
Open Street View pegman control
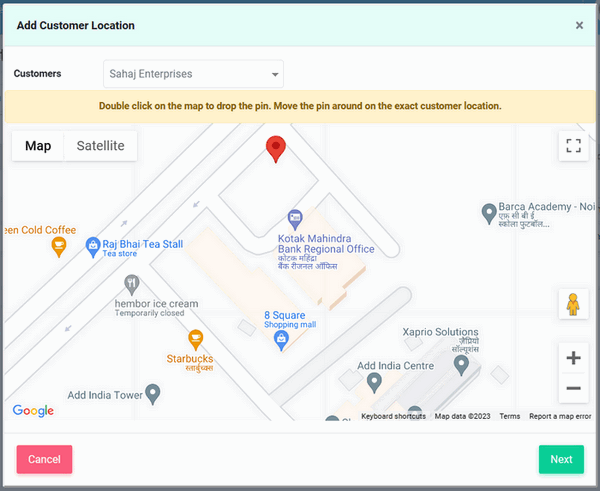(573, 304)
